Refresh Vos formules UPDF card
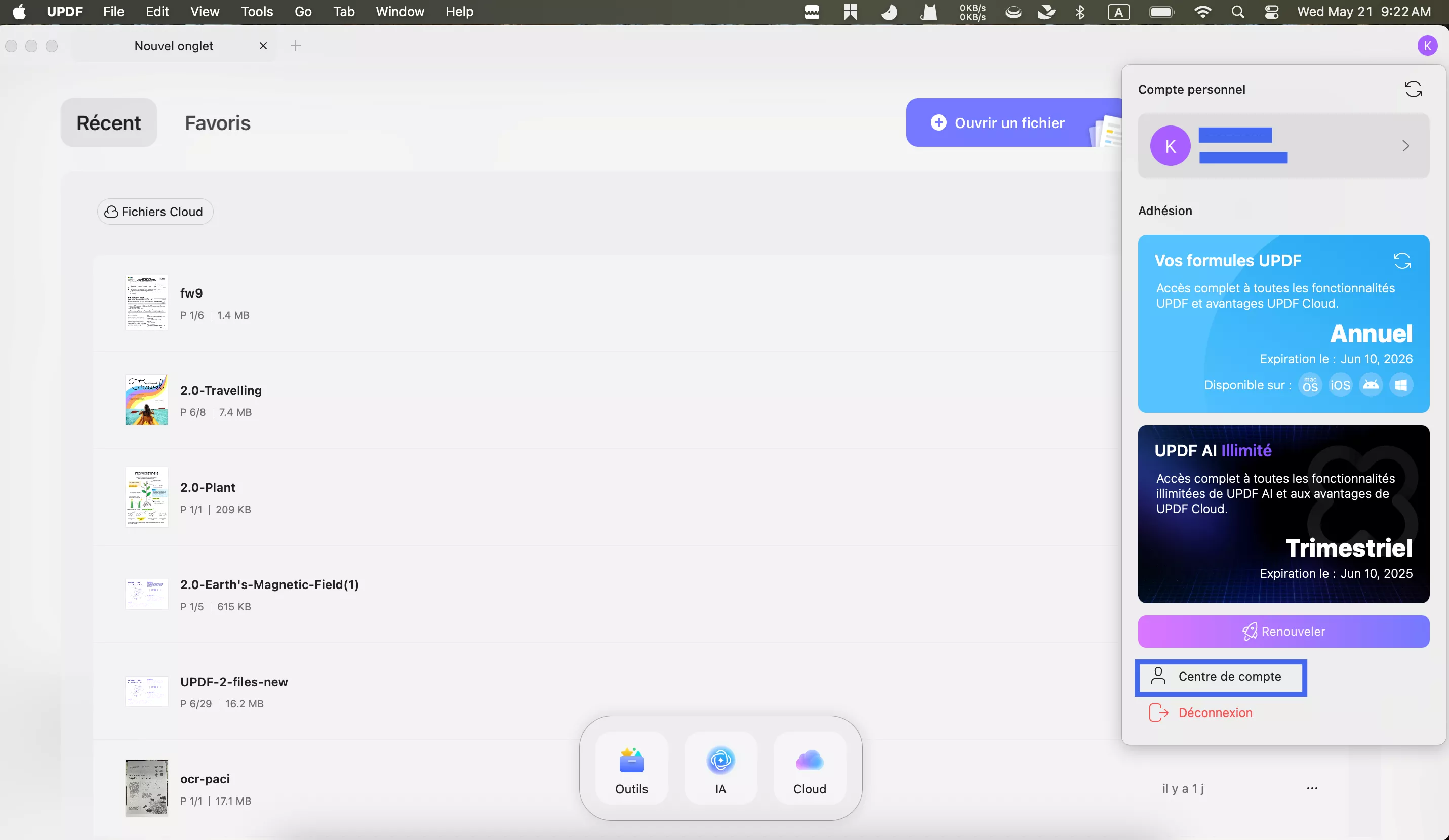The height and width of the screenshot is (840, 1449). coord(1402,261)
